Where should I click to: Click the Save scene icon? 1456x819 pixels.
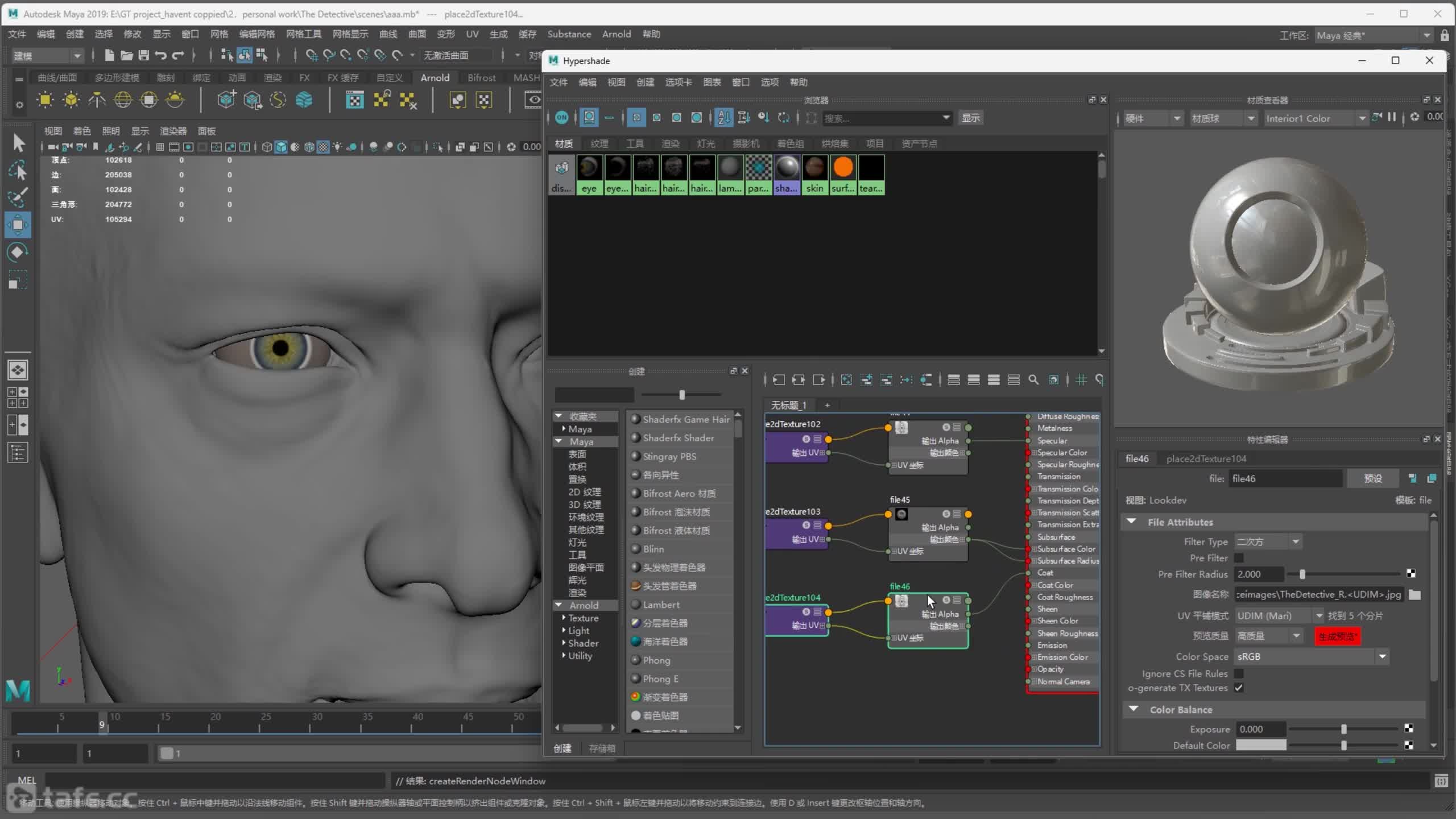pos(143,55)
